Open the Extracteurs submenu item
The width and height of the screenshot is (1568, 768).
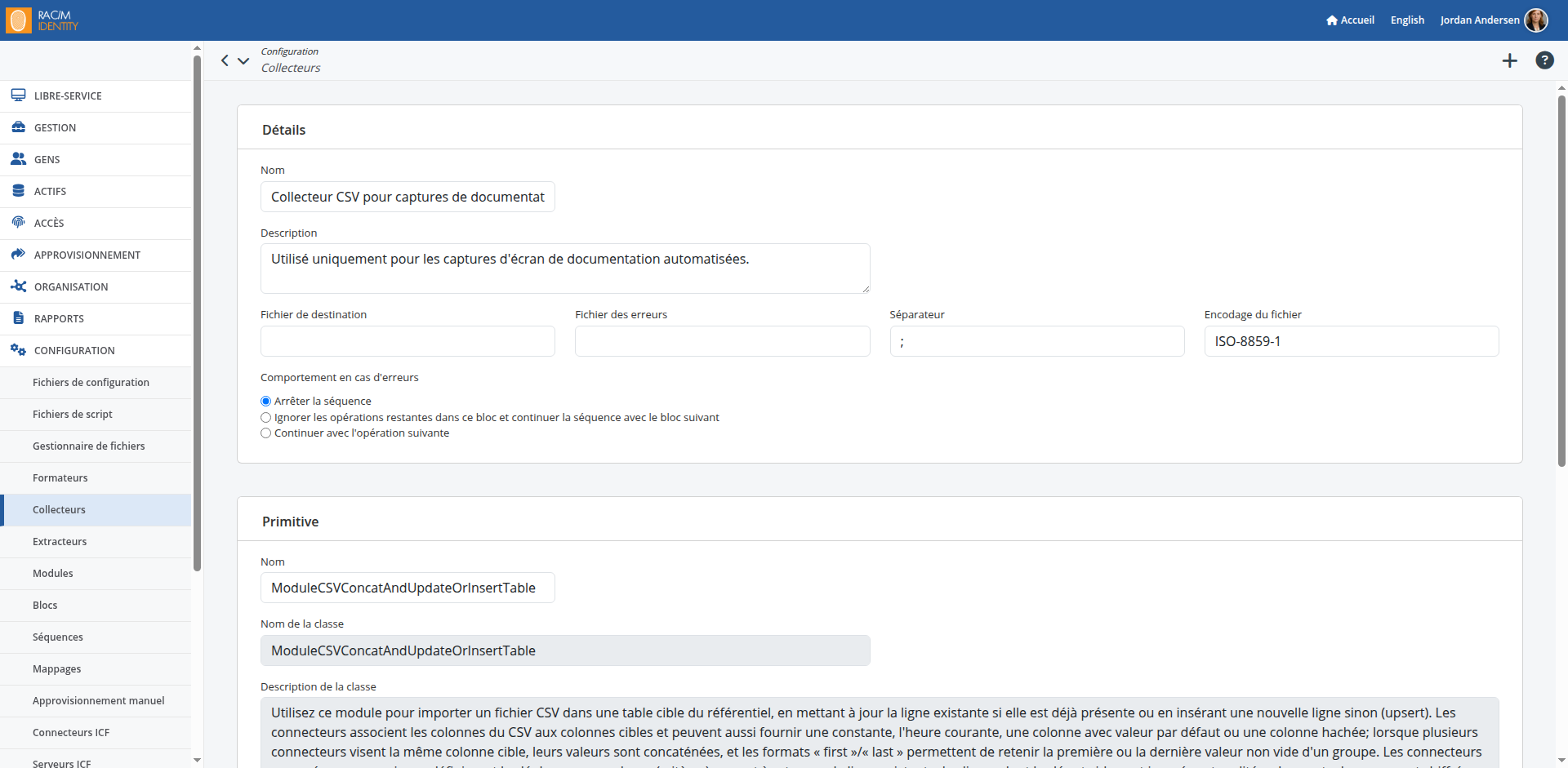[96, 542]
